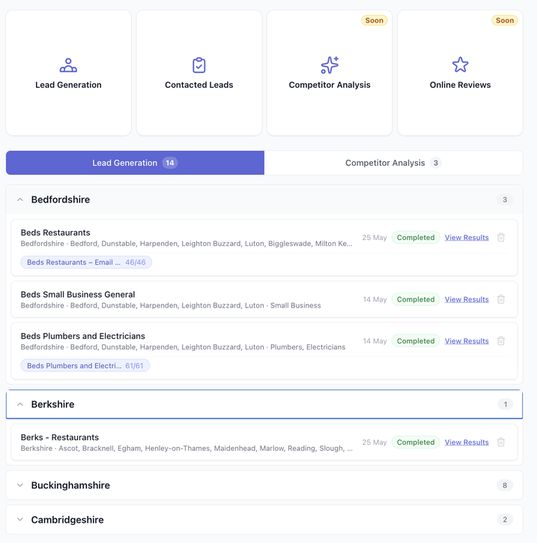Switch to the Lead Generation tab
The height and width of the screenshot is (543, 537).
coord(135,163)
